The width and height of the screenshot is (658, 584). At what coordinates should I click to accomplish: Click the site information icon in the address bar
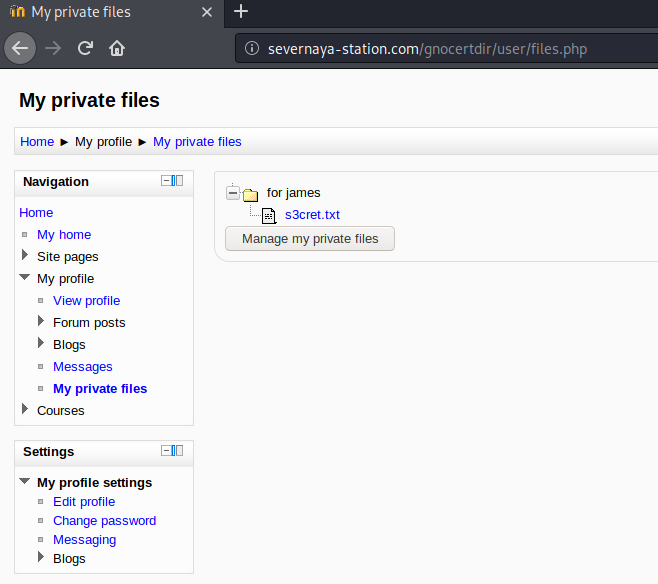252,48
